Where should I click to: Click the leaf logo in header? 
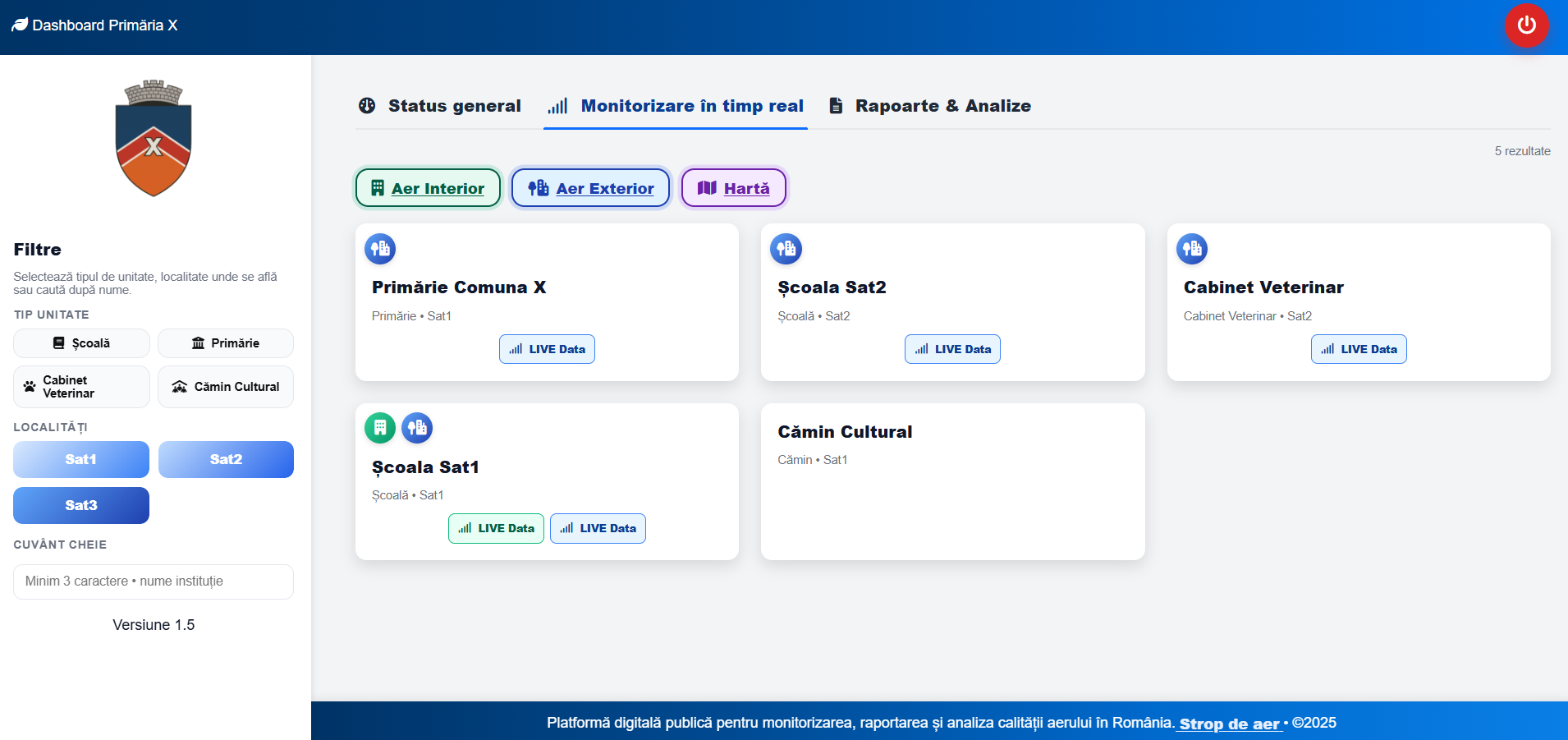(x=20, y=25)
